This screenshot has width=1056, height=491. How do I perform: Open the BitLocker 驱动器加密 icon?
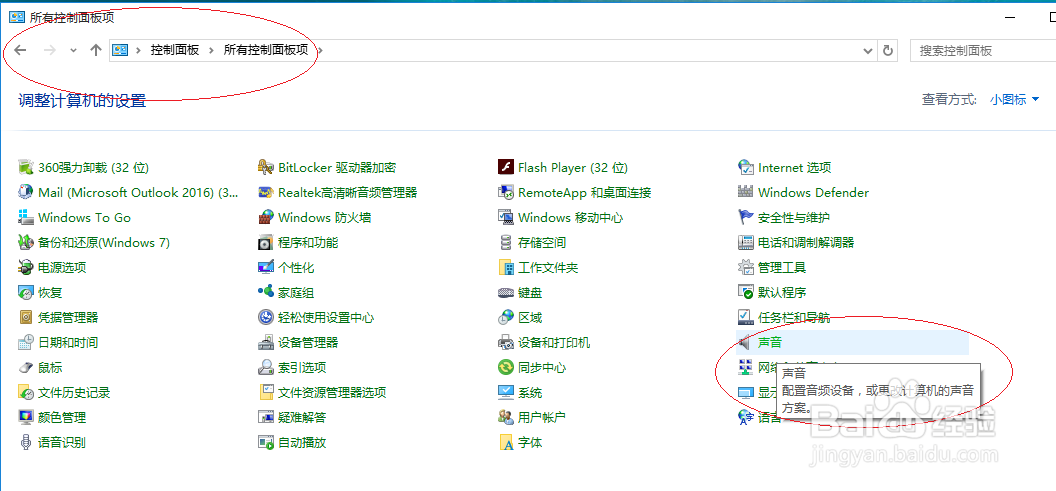(266, 168)
